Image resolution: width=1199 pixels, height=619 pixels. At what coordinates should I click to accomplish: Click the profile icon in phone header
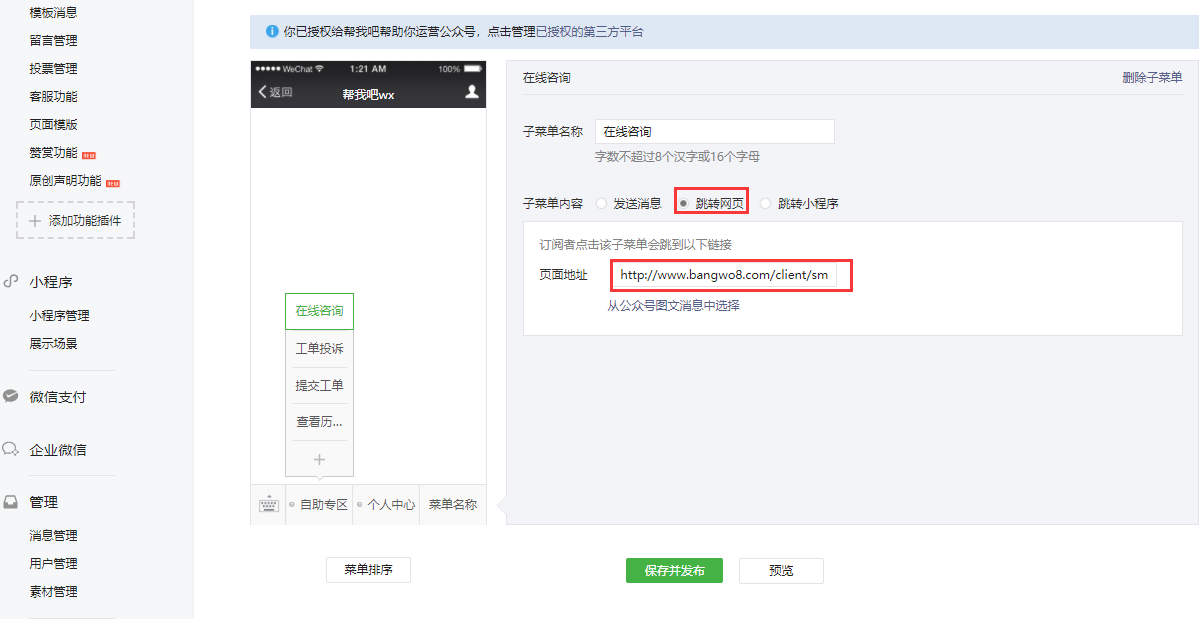click(472, 93)
